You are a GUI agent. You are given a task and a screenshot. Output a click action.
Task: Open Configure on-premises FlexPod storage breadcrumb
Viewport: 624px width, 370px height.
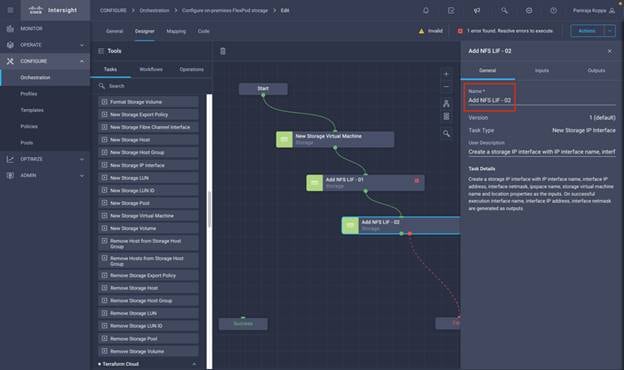point(225,10)
